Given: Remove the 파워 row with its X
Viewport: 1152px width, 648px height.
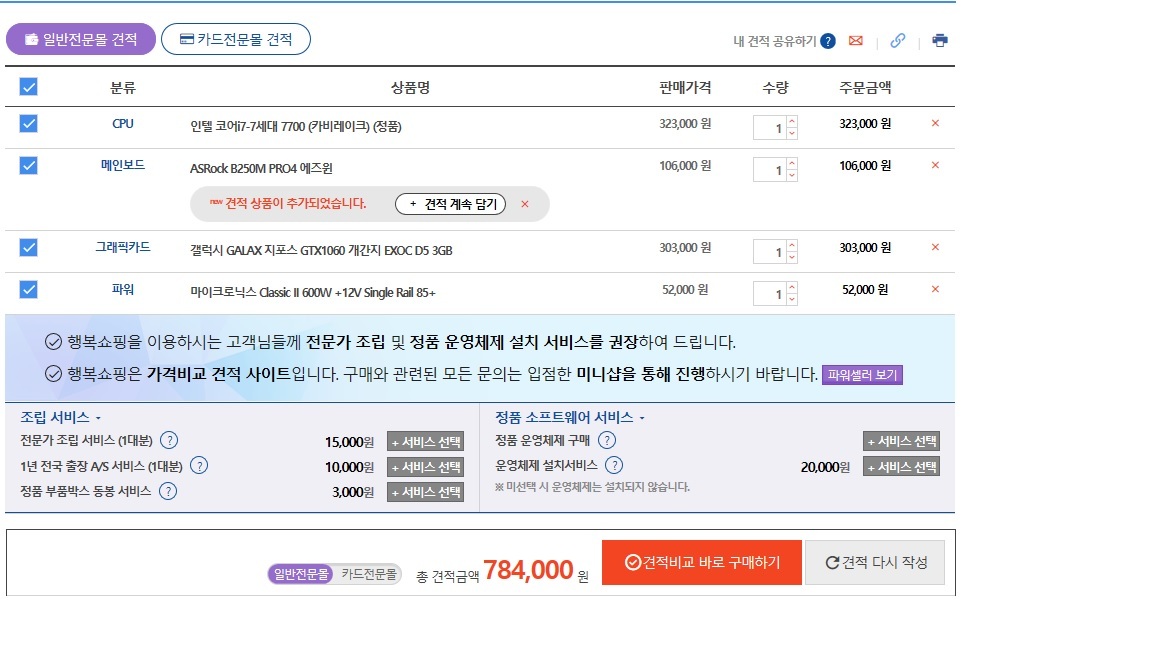Looking at the screenshot, I should point(935,289).
